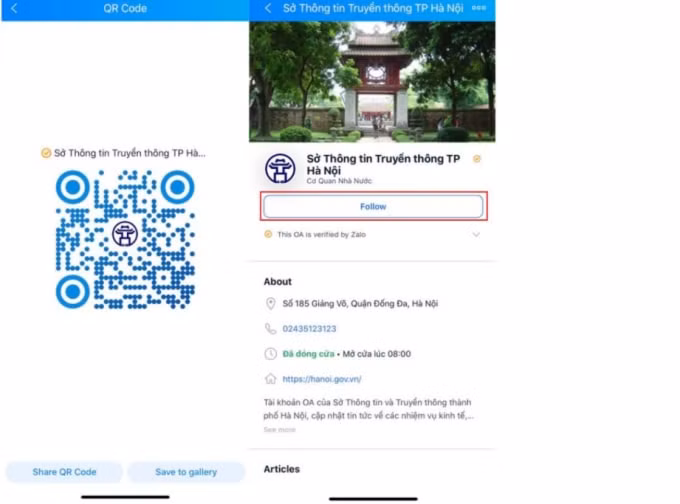Tap the verified icon next to 'This OA is verified'
This screenshot has width=680, height=504.
point(268,234)
